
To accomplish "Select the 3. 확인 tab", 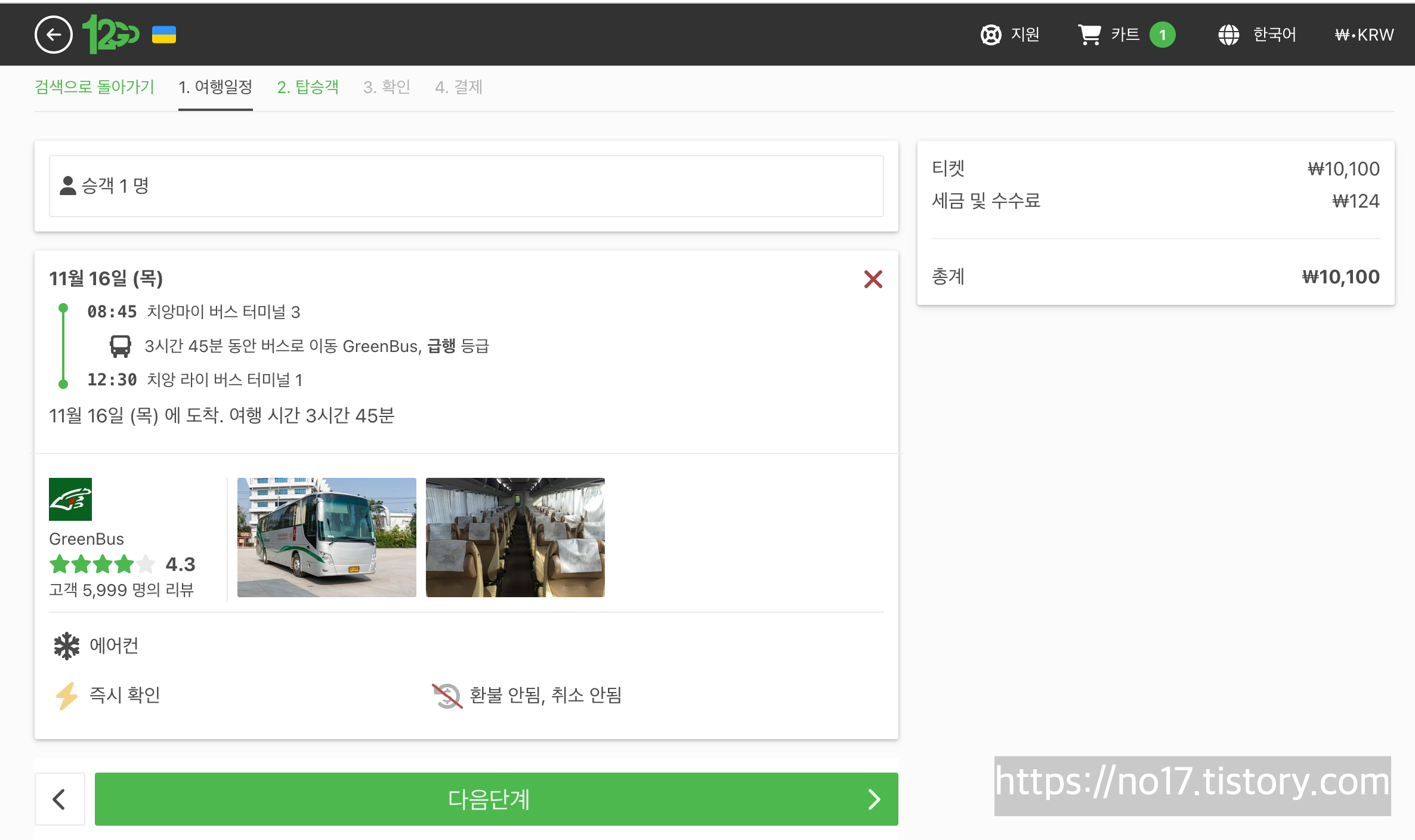I will point(387,87).
